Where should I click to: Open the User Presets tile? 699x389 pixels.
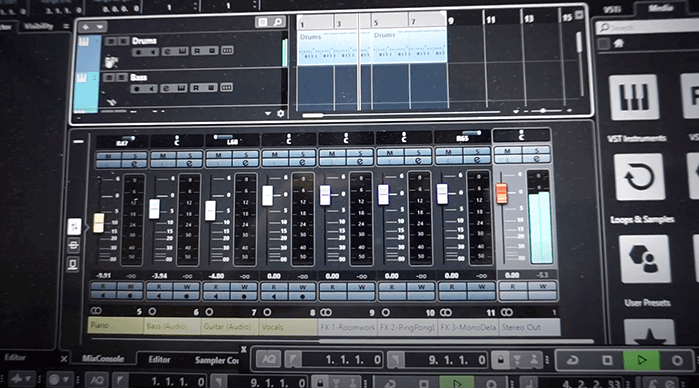645,259
